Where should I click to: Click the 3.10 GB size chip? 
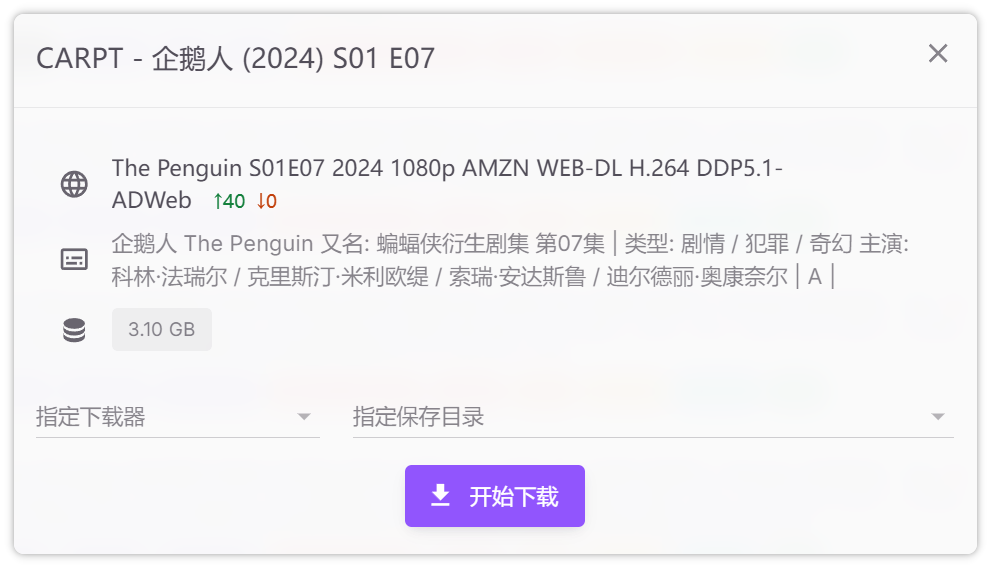[162, 329]
